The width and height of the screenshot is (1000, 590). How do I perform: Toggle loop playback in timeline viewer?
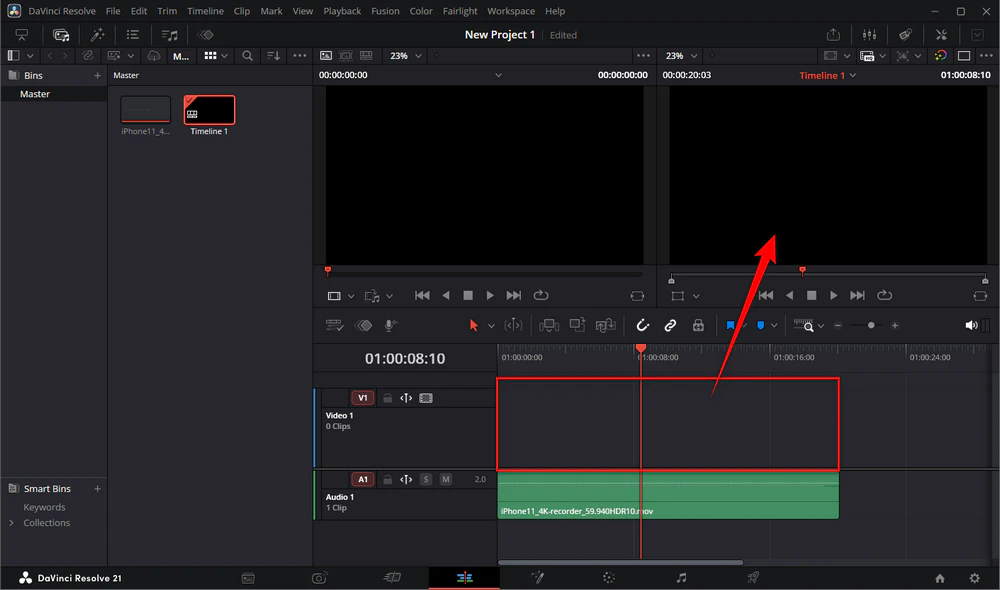[885, 295]
